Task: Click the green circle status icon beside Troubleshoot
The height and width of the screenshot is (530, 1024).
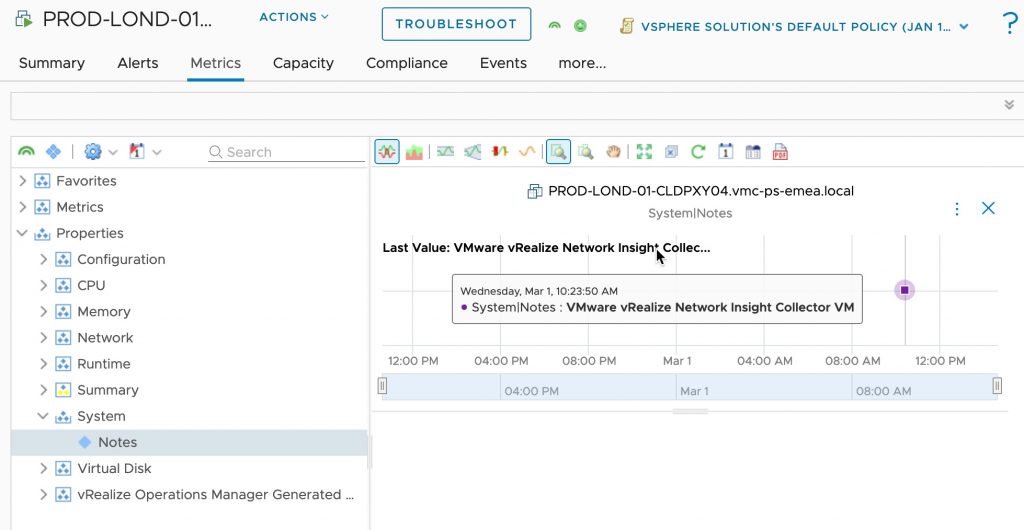Action: pyautogui.click(x=580, y=25)
